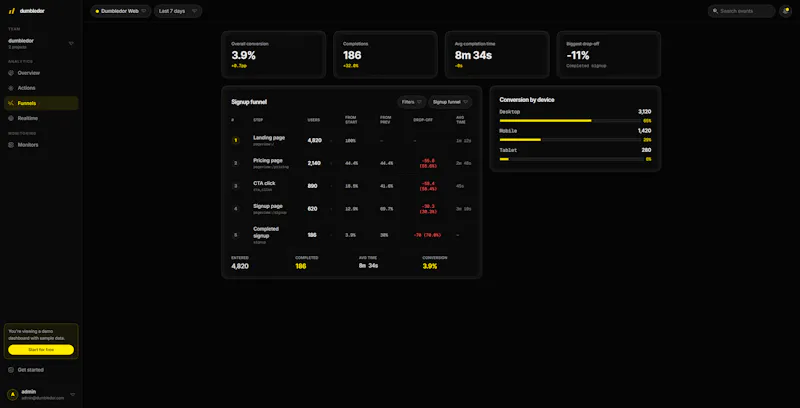This screenshot has width=800, height=408.
Task: Click the red drop-off for Completed signup
Action: pyautogui.click(x=427, y=235)
